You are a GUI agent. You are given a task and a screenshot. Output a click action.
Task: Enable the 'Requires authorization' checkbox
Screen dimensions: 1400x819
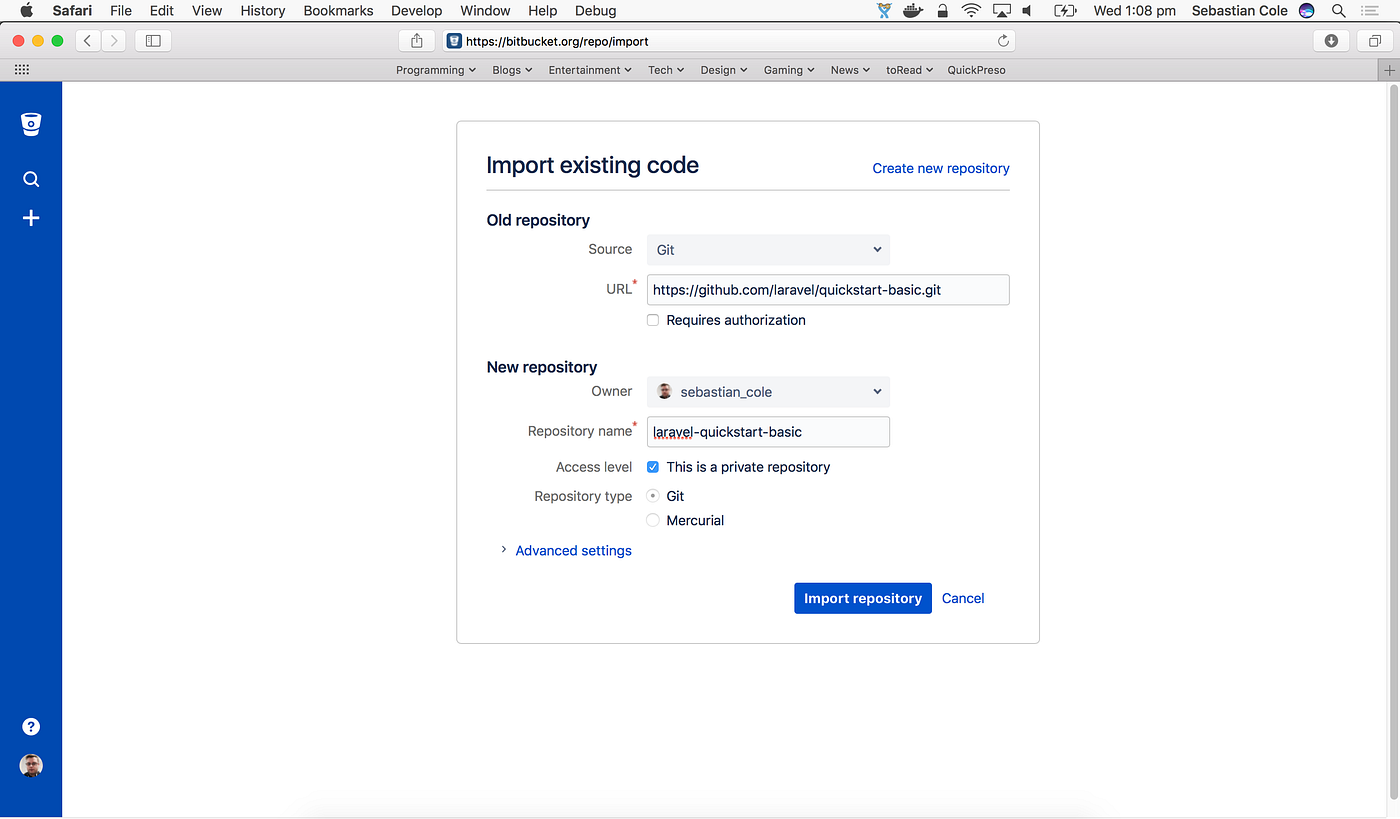pos(652,320)
